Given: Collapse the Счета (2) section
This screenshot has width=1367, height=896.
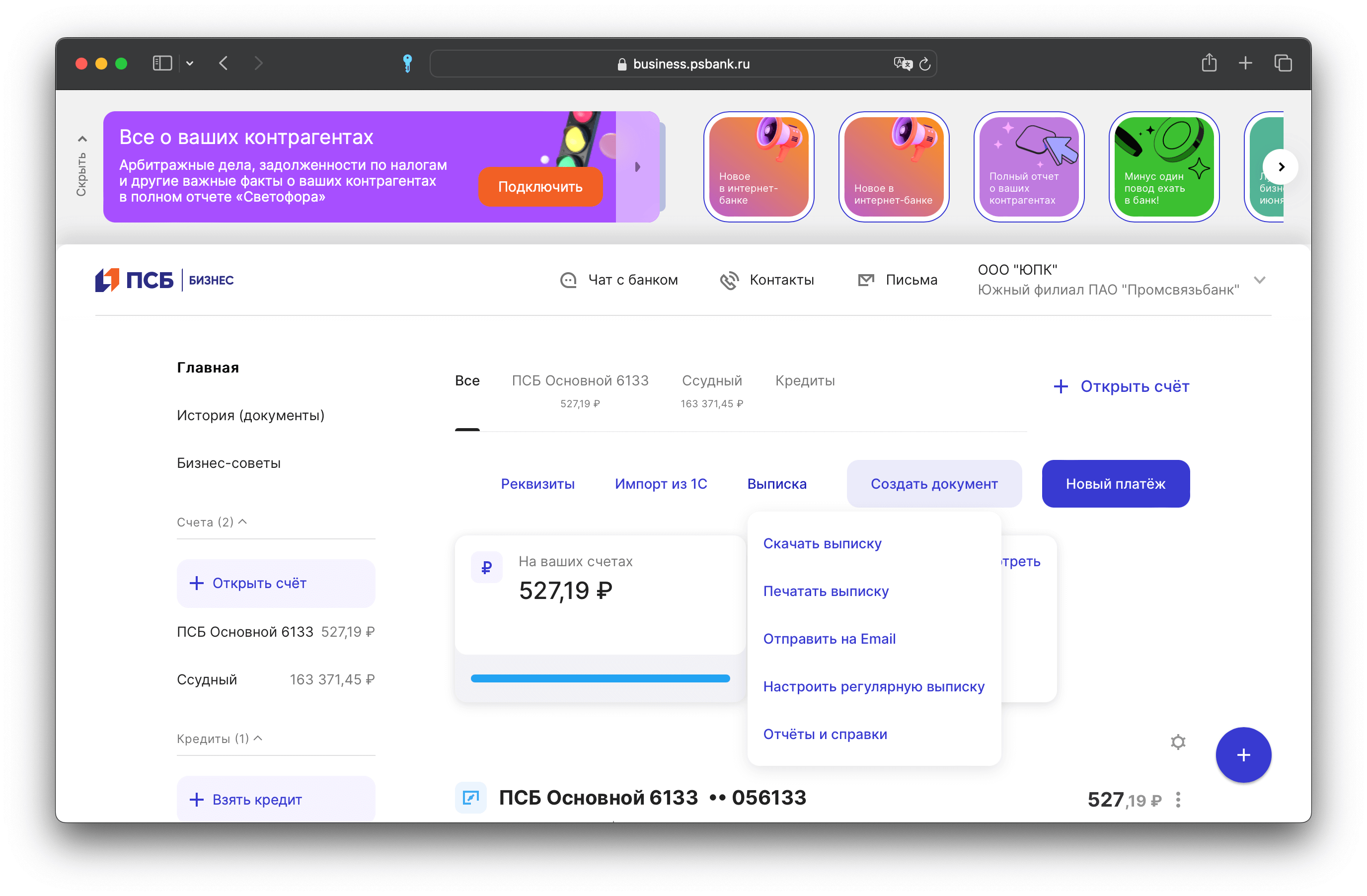Looking at the screenshot, I should click(212, 522).
